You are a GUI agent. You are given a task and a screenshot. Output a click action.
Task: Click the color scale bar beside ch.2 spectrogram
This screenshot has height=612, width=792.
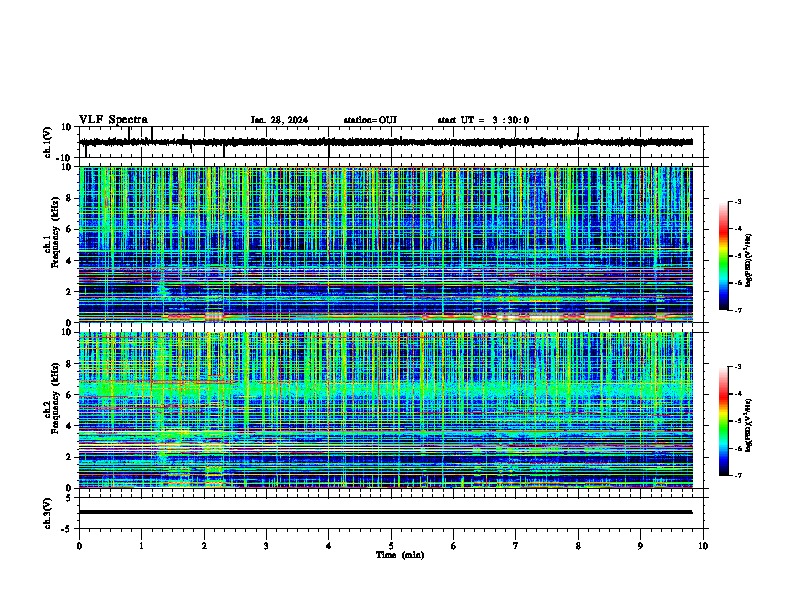point(723,421)
